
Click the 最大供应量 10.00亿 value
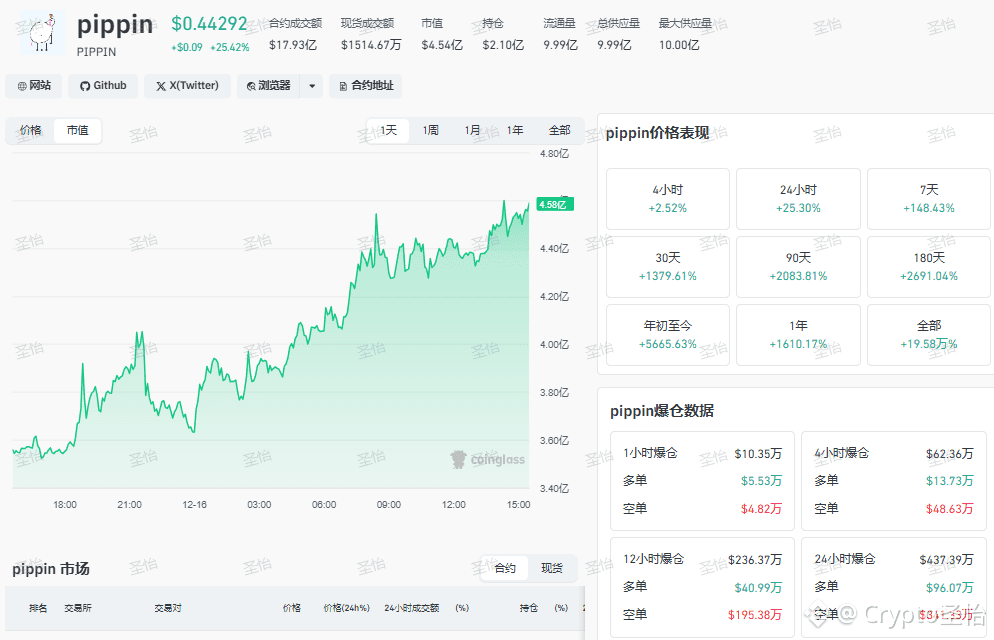pos(679,45)
